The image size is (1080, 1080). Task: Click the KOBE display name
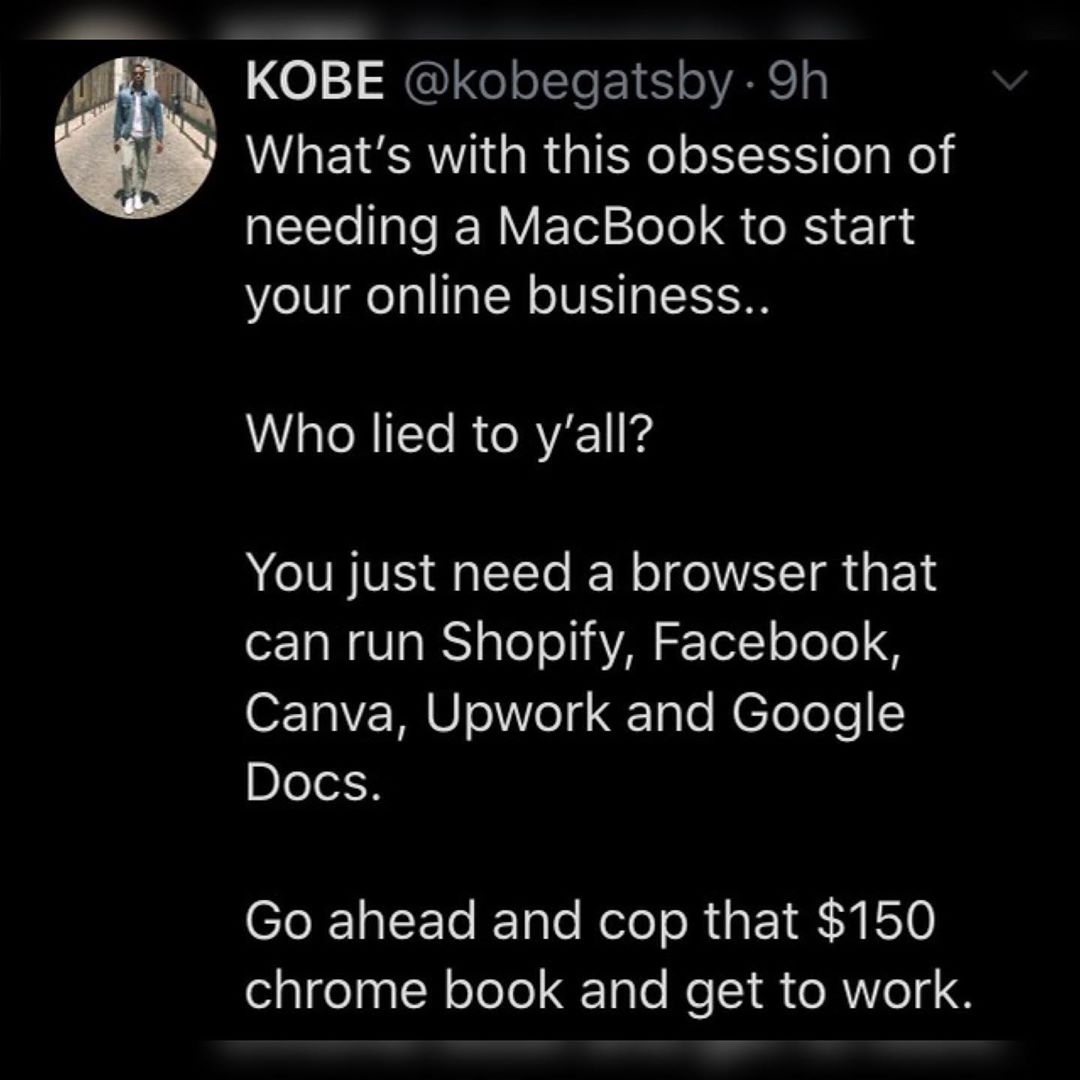315,81
